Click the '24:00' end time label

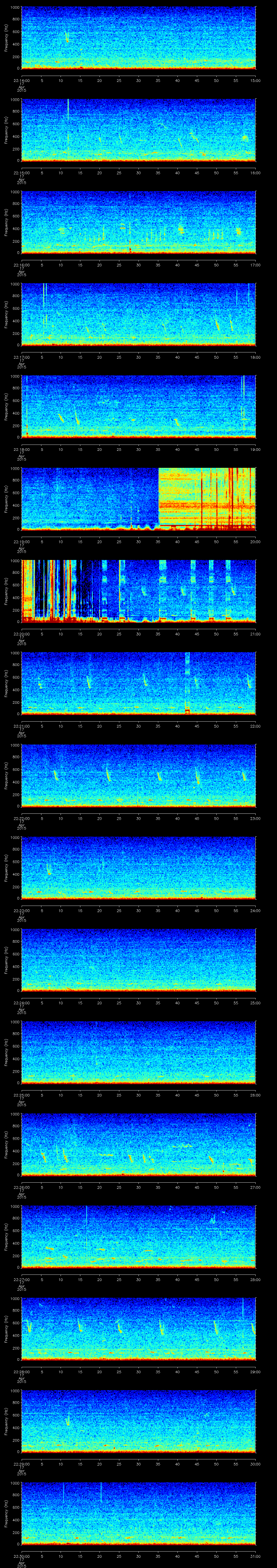coord(255,910)
